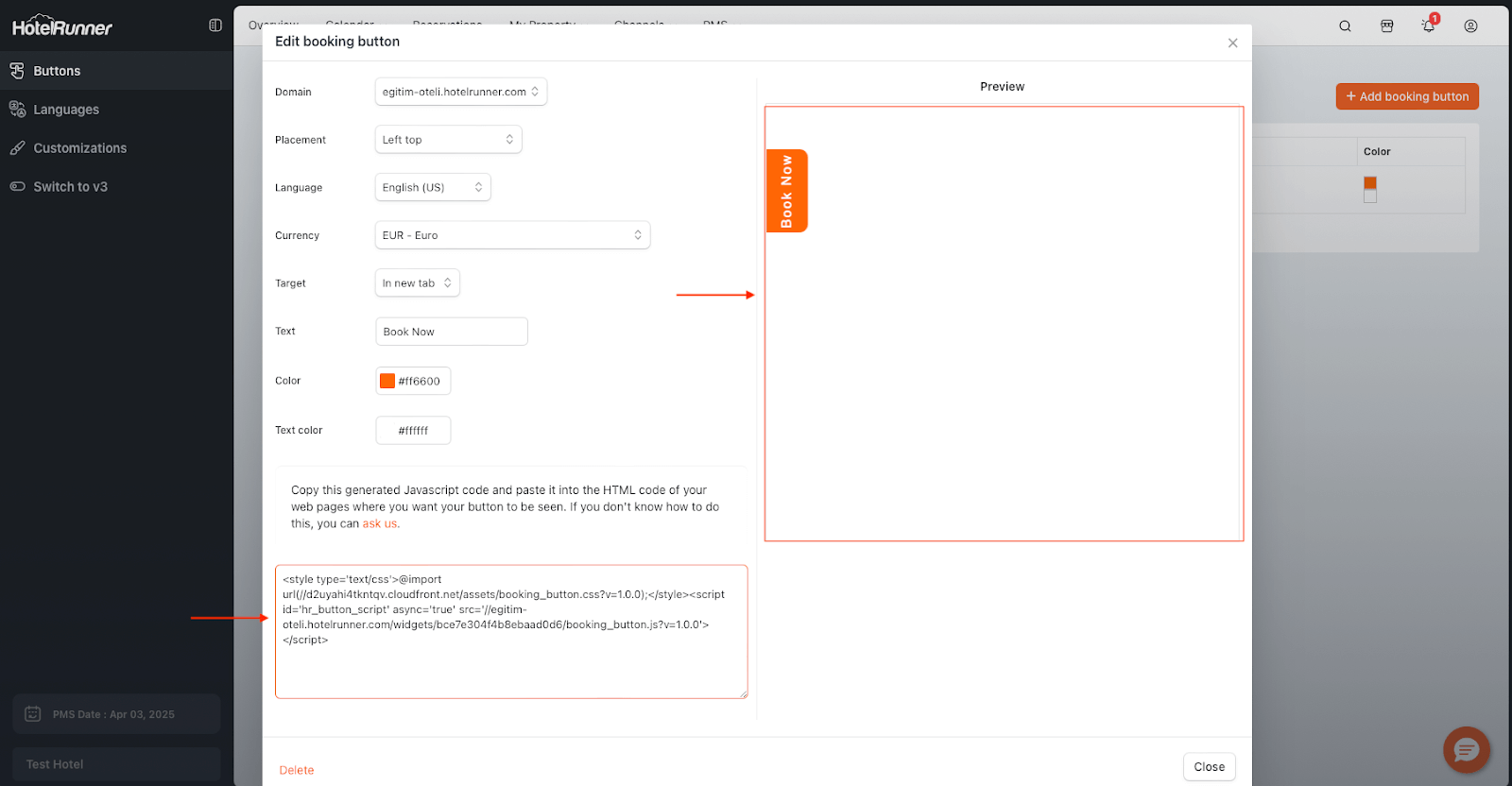Select Languages in the sidebar
The height and width of the screenshot is (786, 1512).
(x=66, y=110)
